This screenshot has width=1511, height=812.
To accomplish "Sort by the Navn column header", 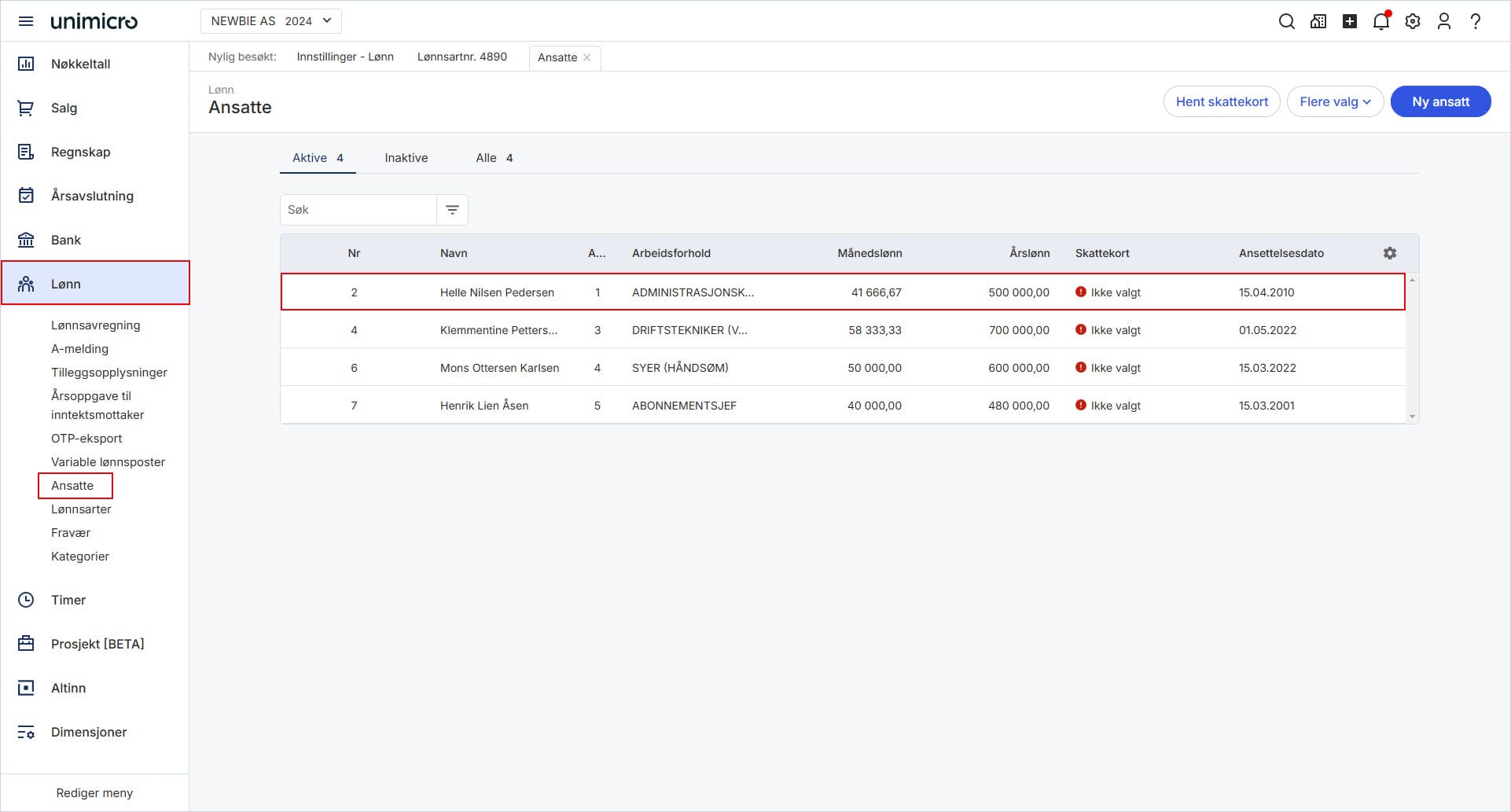I will point(454,253).
